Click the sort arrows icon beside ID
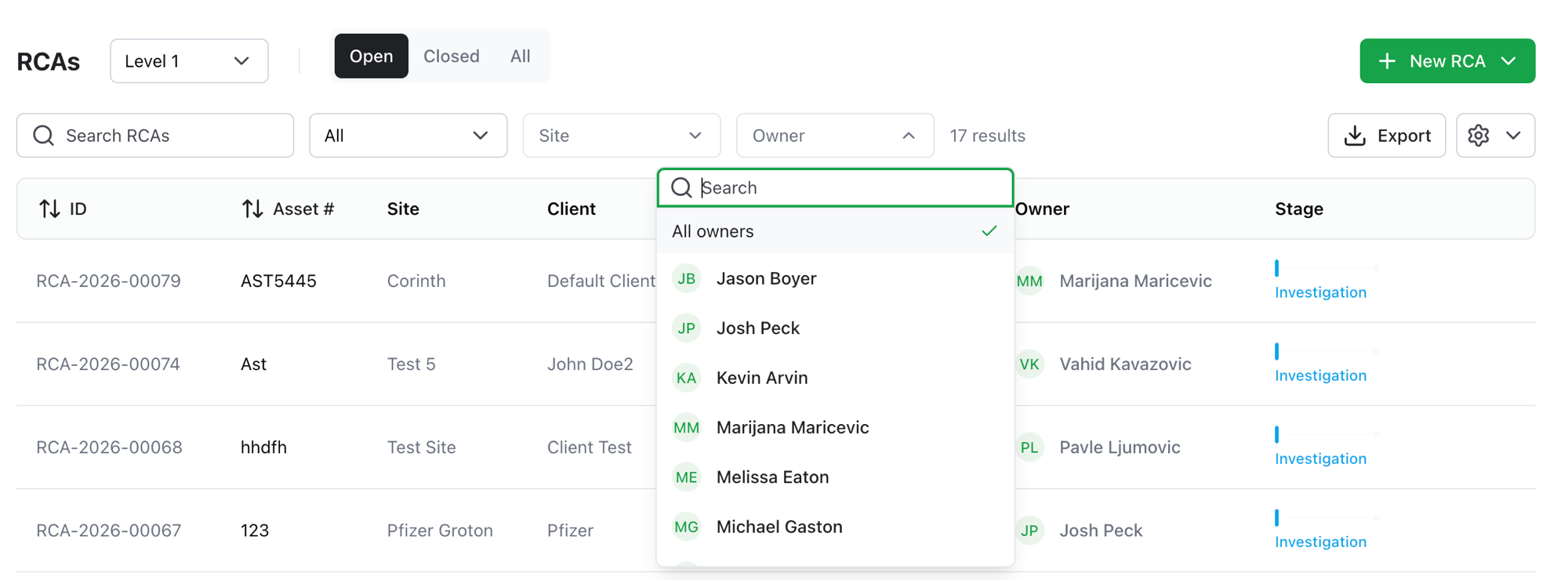Viewport: 1568px width, 580px height. [x=49, y=208]
